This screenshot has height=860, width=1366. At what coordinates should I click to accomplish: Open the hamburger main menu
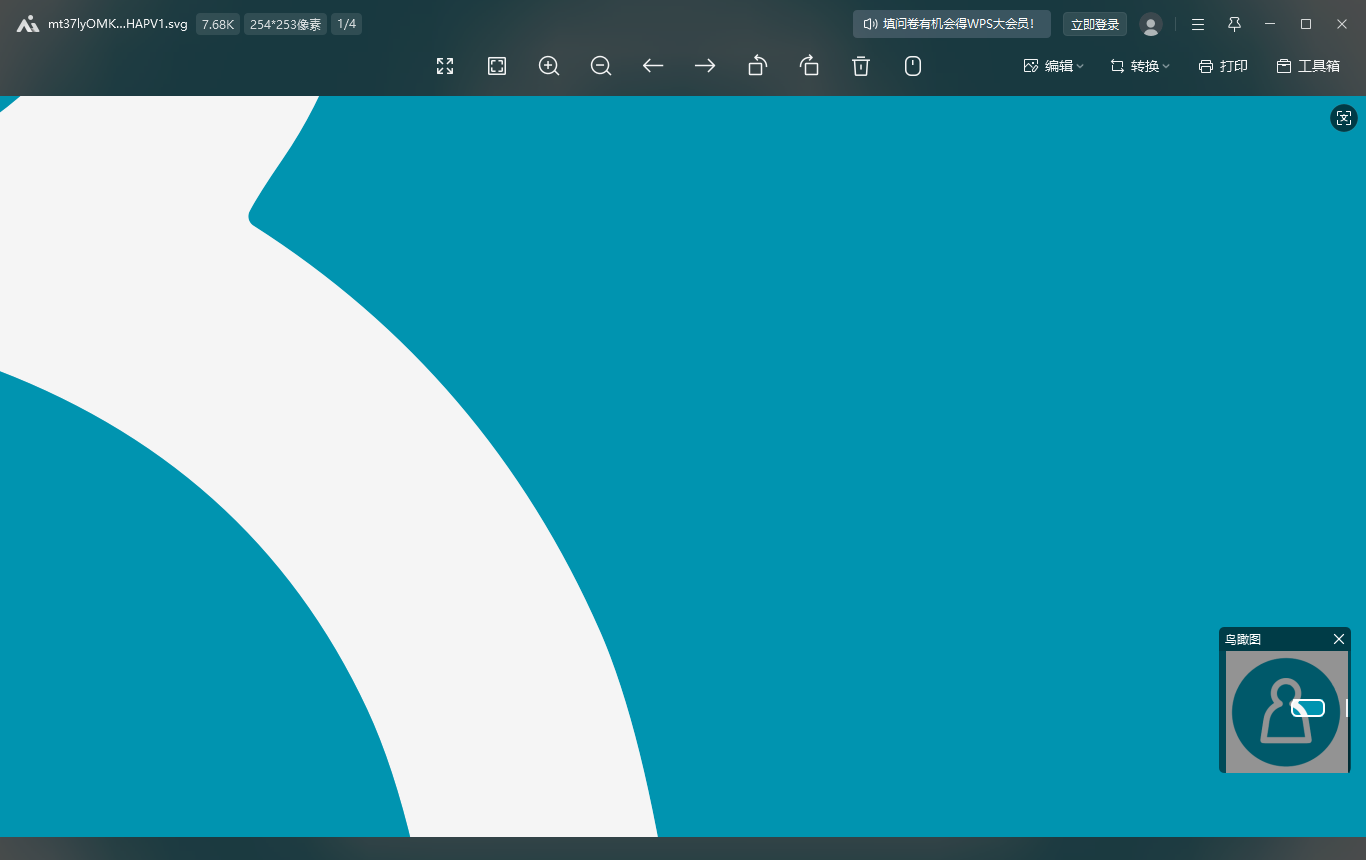[1198, 24]
